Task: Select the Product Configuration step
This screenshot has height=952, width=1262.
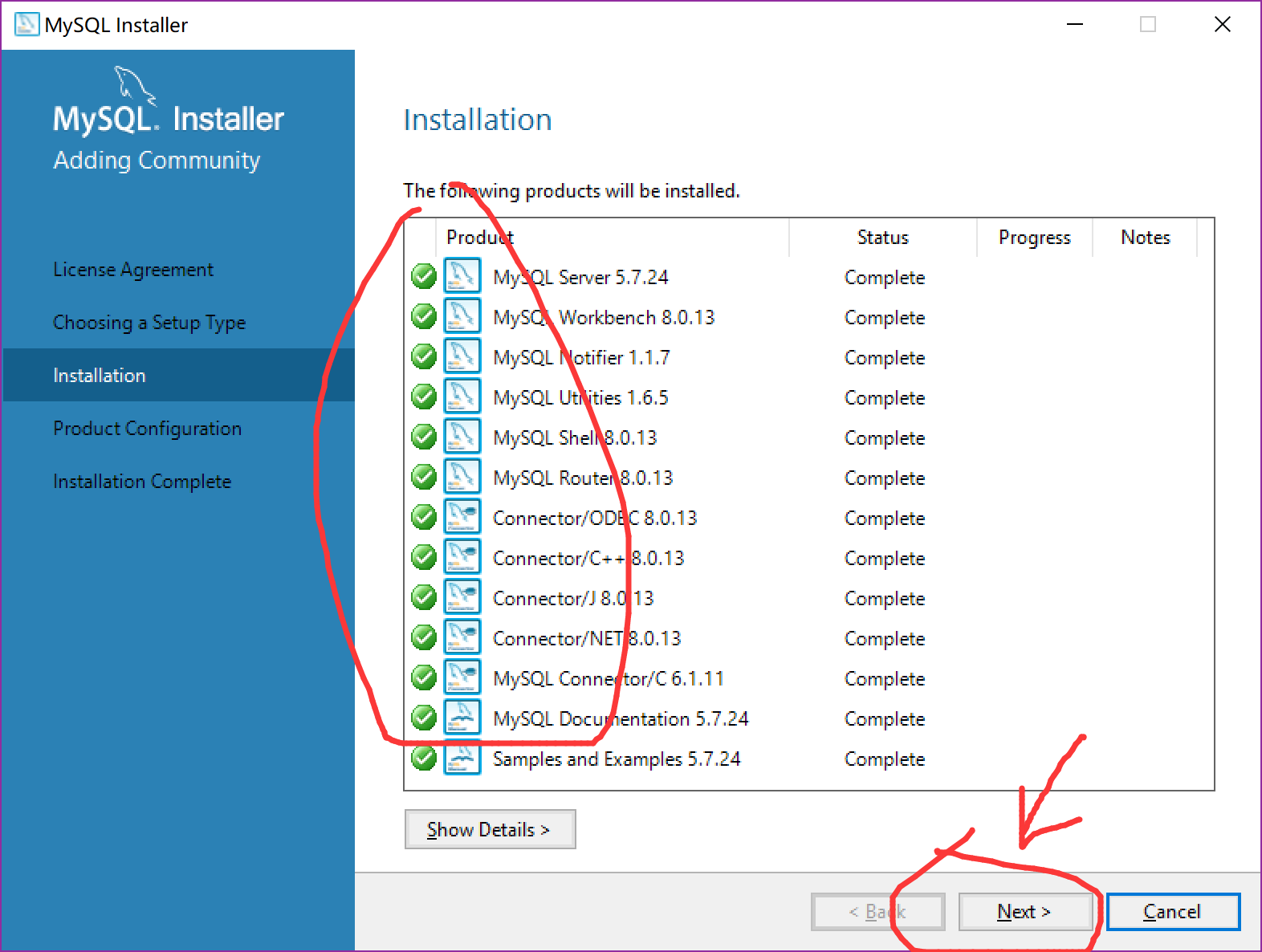Action: pos(147,429)
